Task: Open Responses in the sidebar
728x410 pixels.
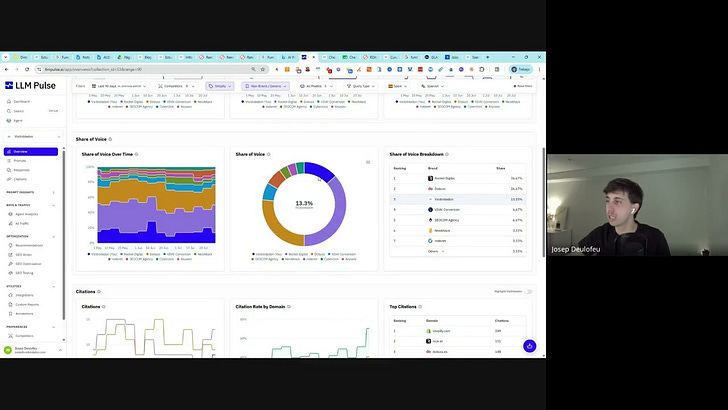Action: [19, 170]
